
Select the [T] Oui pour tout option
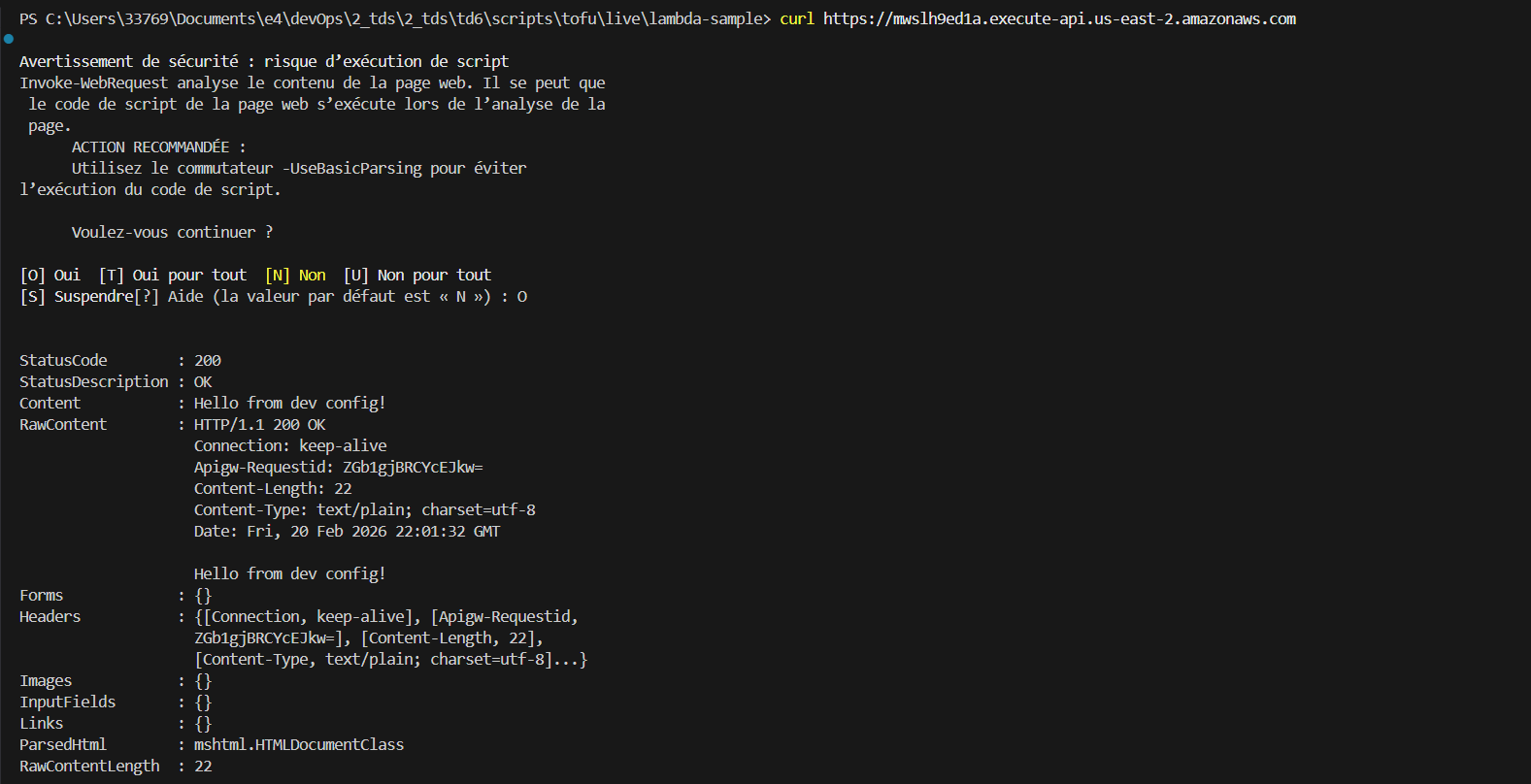[x=173, y=276]
